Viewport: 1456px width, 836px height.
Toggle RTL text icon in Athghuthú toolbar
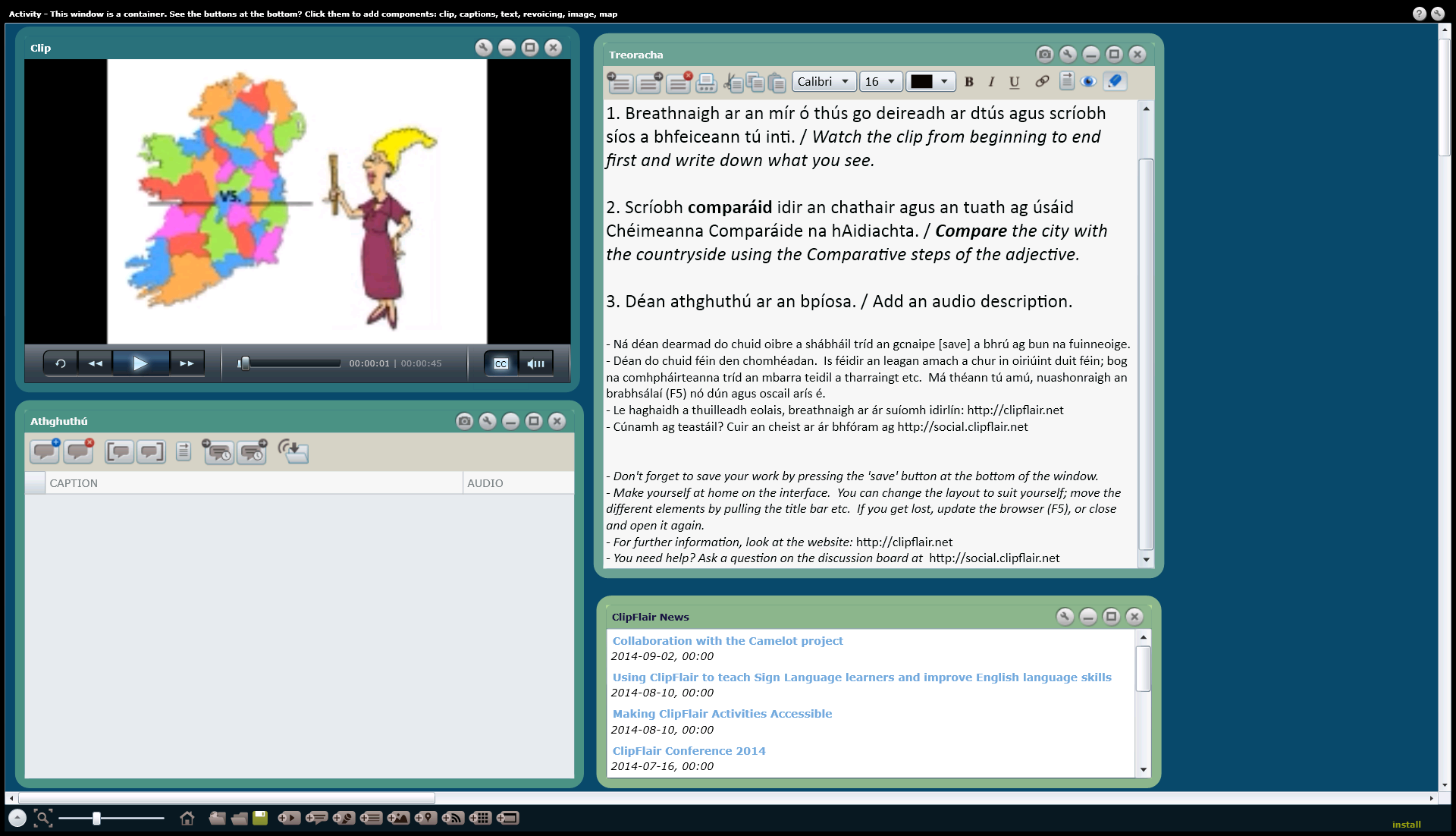point(183,451)
